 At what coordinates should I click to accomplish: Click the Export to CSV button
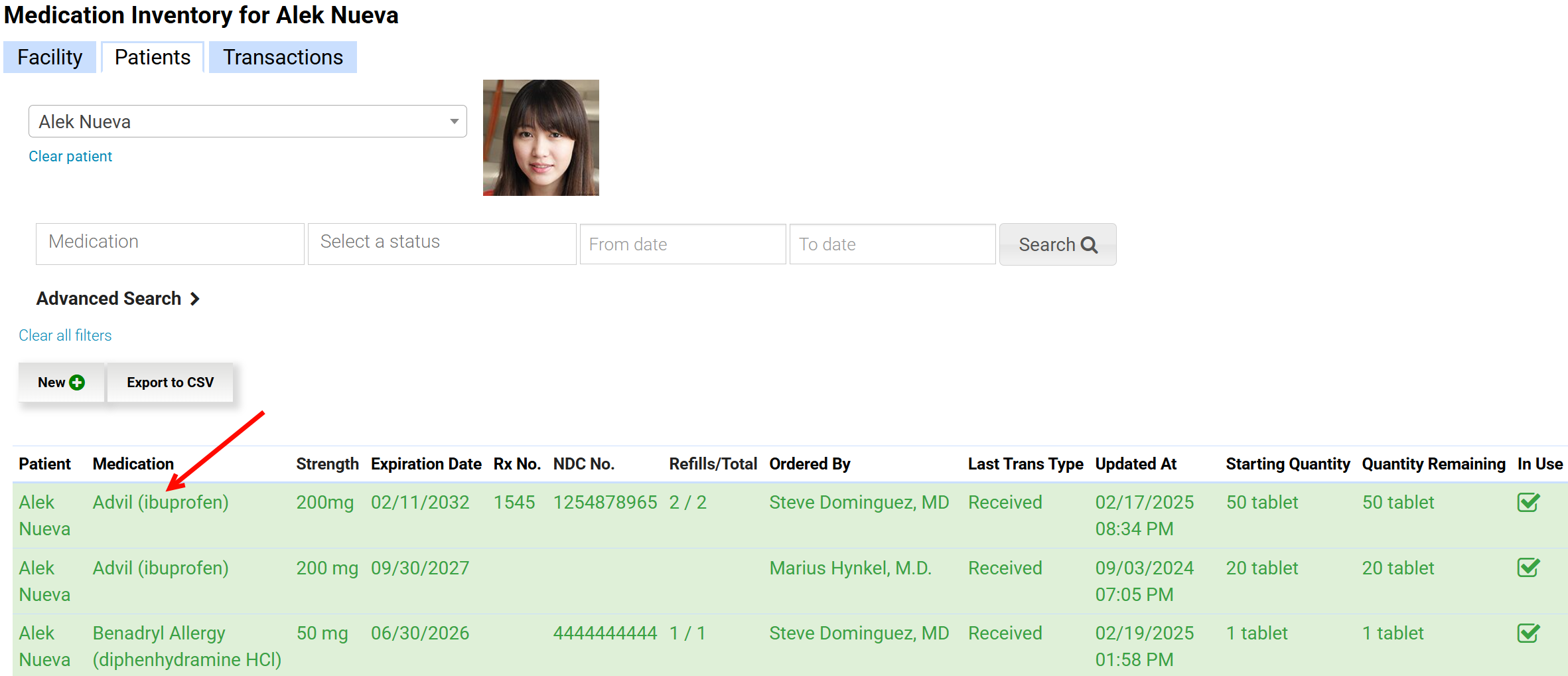pos(170,382)
